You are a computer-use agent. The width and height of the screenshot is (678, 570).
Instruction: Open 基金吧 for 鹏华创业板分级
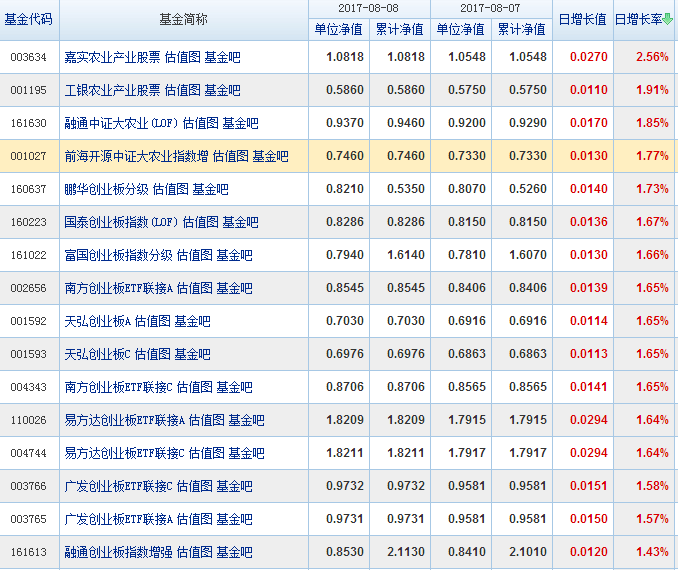[x=211, y=189]
